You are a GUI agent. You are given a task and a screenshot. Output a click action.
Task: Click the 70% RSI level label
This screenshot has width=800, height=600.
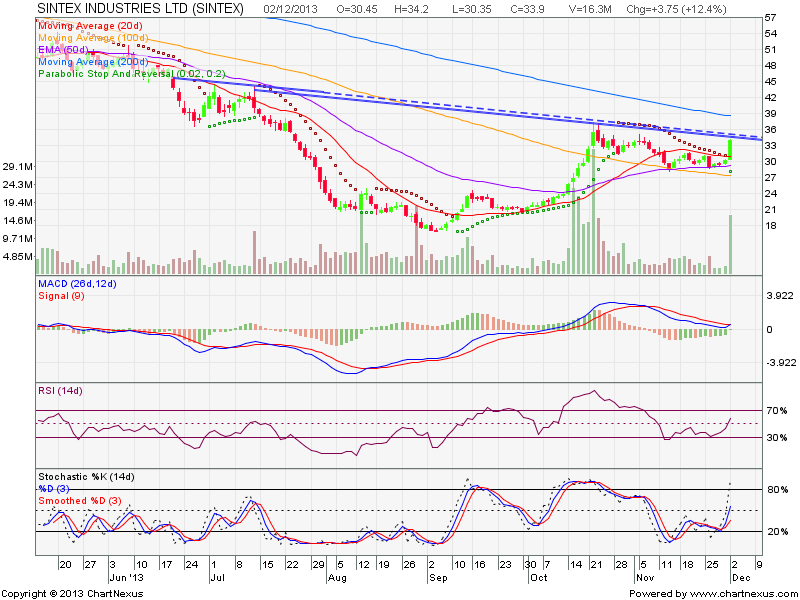point(777,410)
